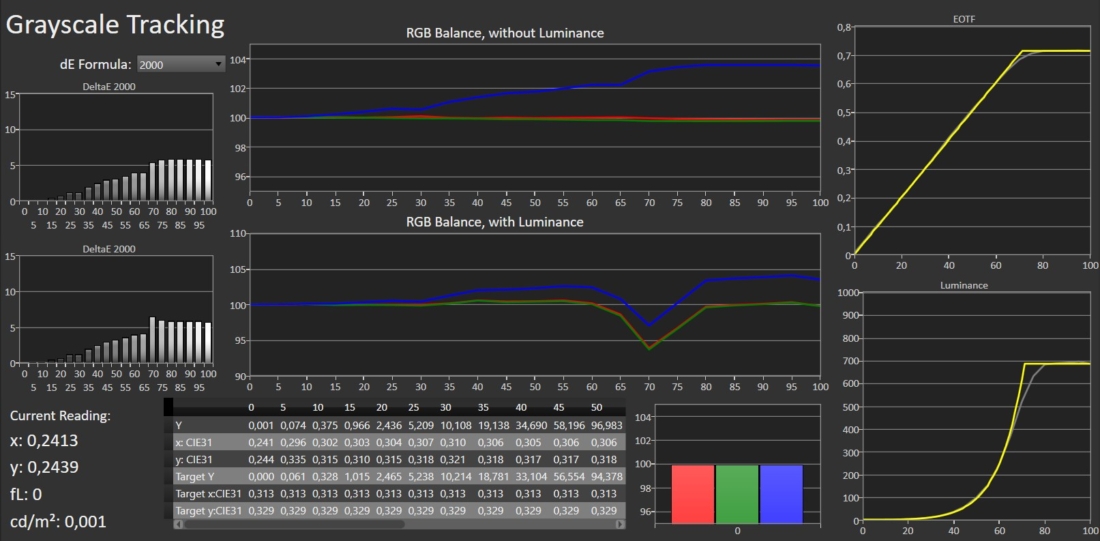Screen dimensions: 1100x541
Task: Click the '45' column header in data table
Action: 560,408
